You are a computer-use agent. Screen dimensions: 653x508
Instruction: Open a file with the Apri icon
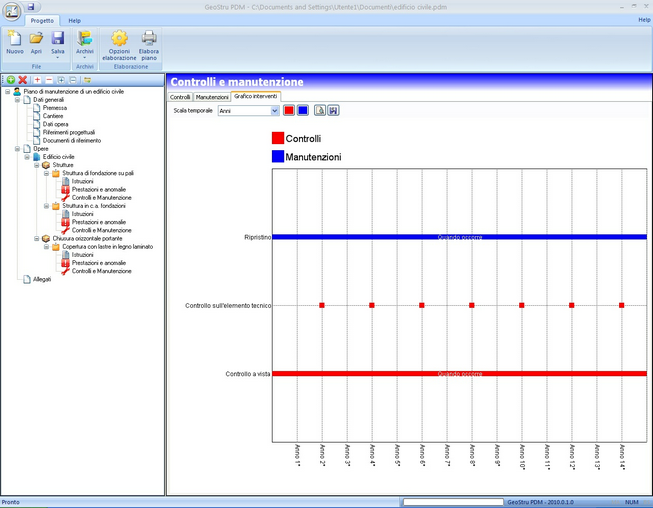(x=36, y=38)
